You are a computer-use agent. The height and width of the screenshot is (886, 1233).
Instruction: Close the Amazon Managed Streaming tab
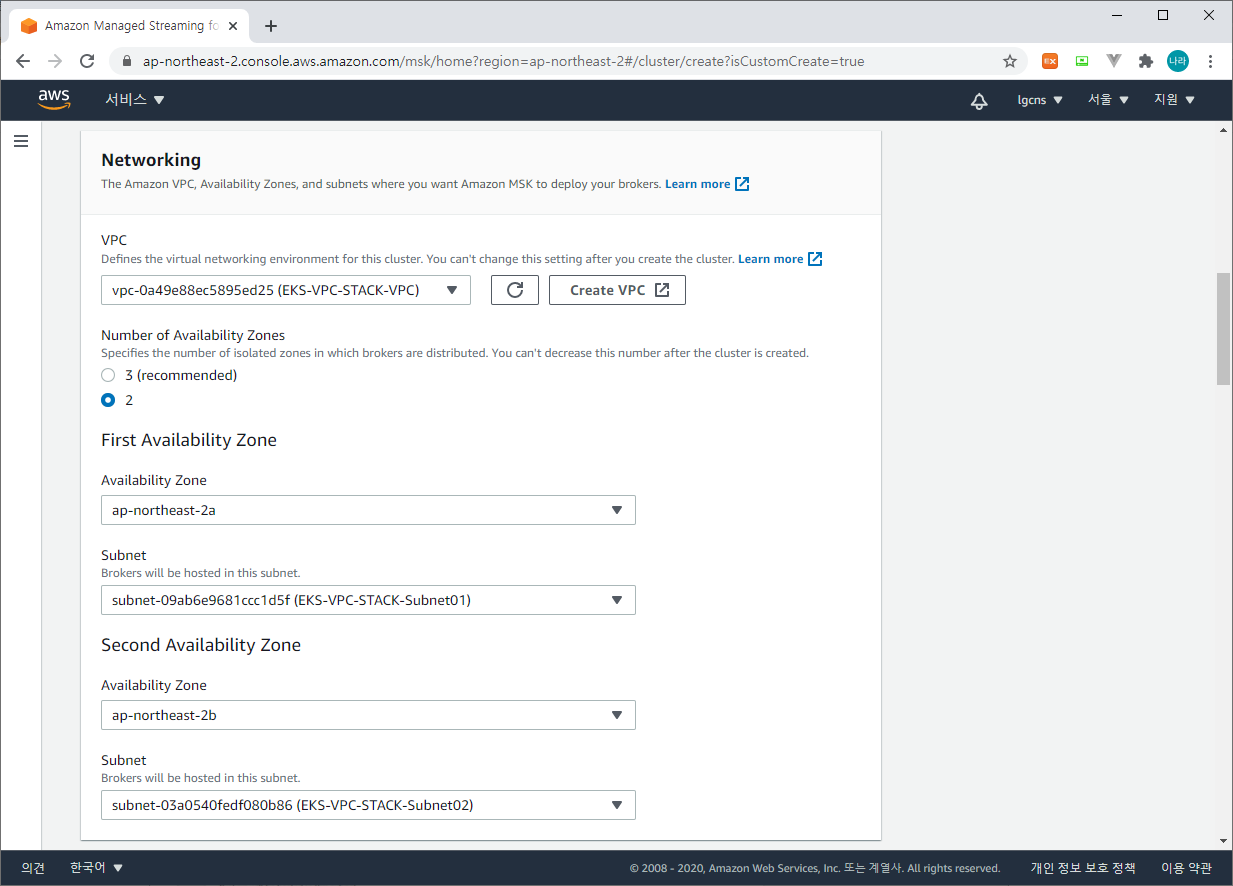(x=235, y=26)
